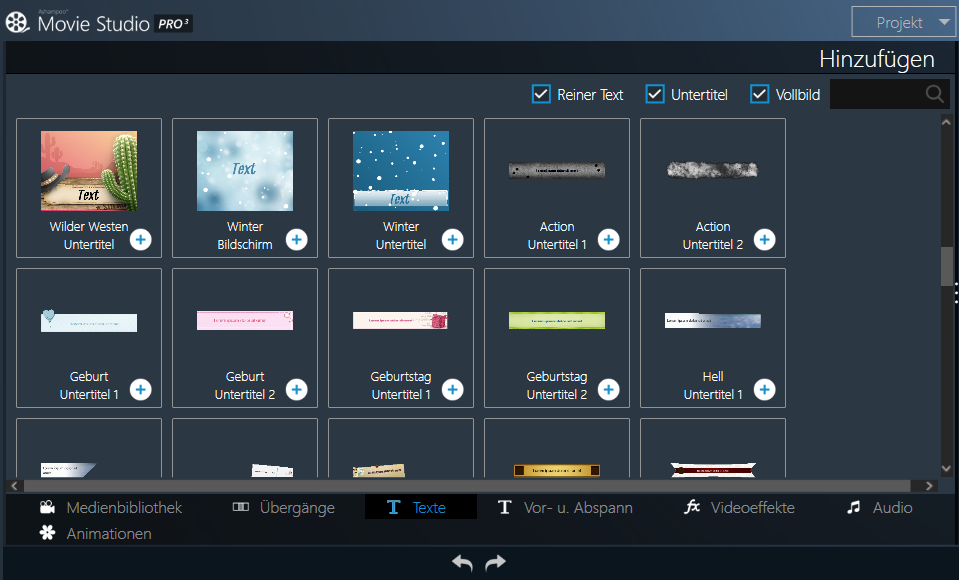Toggle the Vollbild filter checkbox
Viewport: 959px width, 580px height.
click(760, 94)
